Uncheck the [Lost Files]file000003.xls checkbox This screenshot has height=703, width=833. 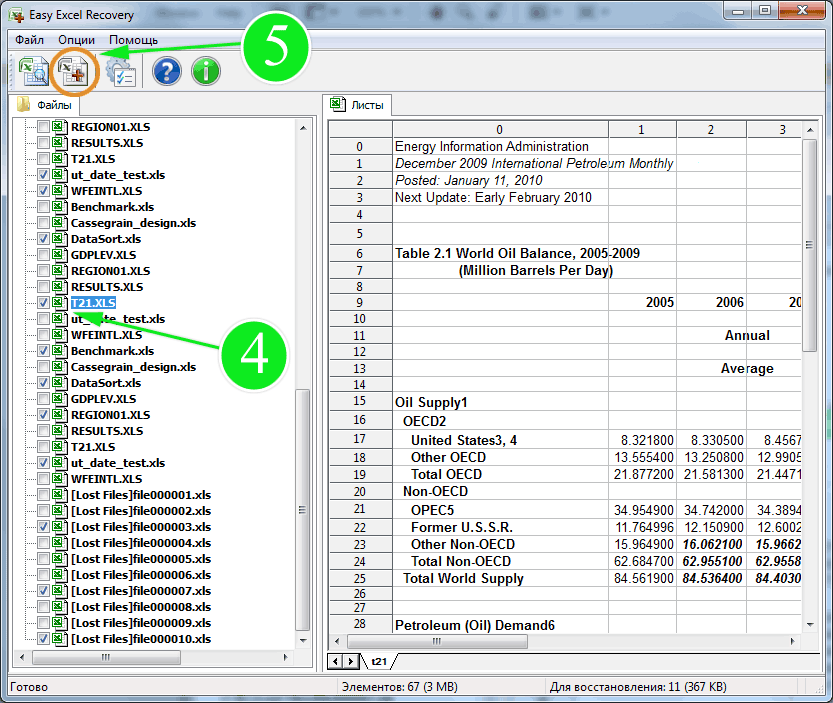[x=43, y=527]
